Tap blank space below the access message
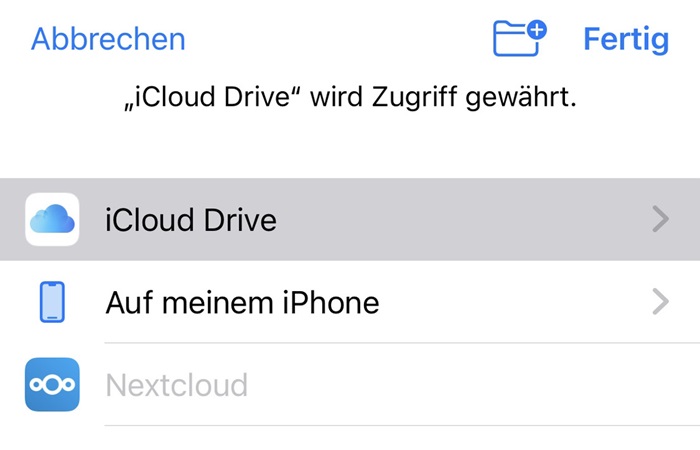Viewport: 700px width, 450px height. click(x=350, y=145)
